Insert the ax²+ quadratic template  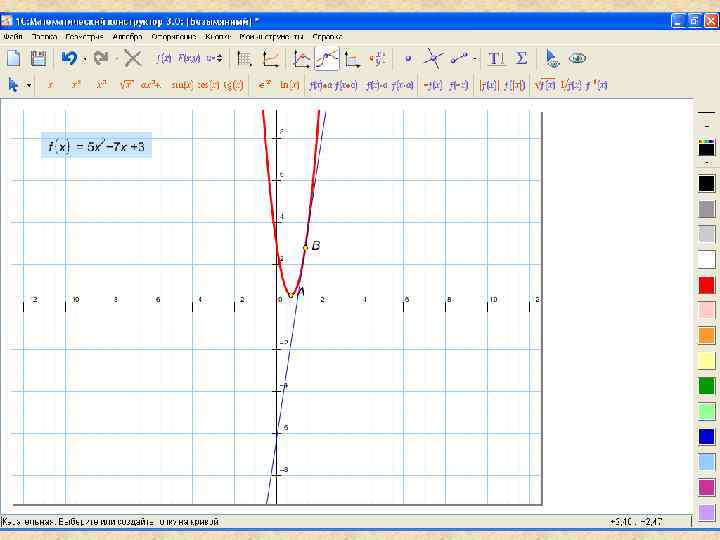(151, 85)
